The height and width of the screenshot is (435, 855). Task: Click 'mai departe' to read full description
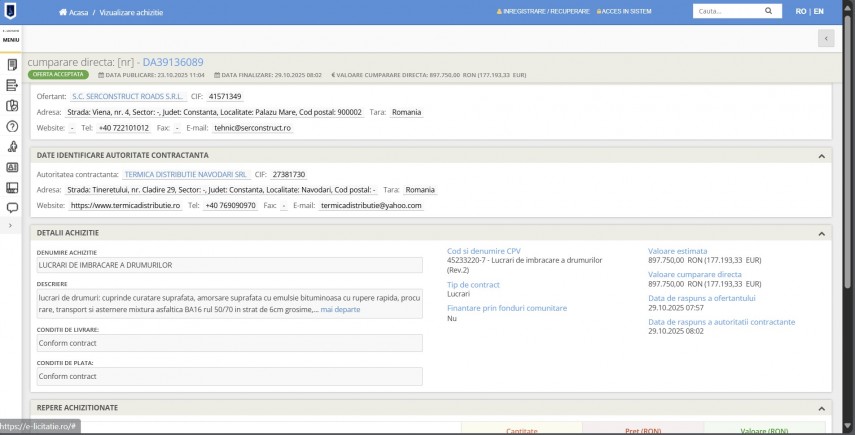(340, 309)
